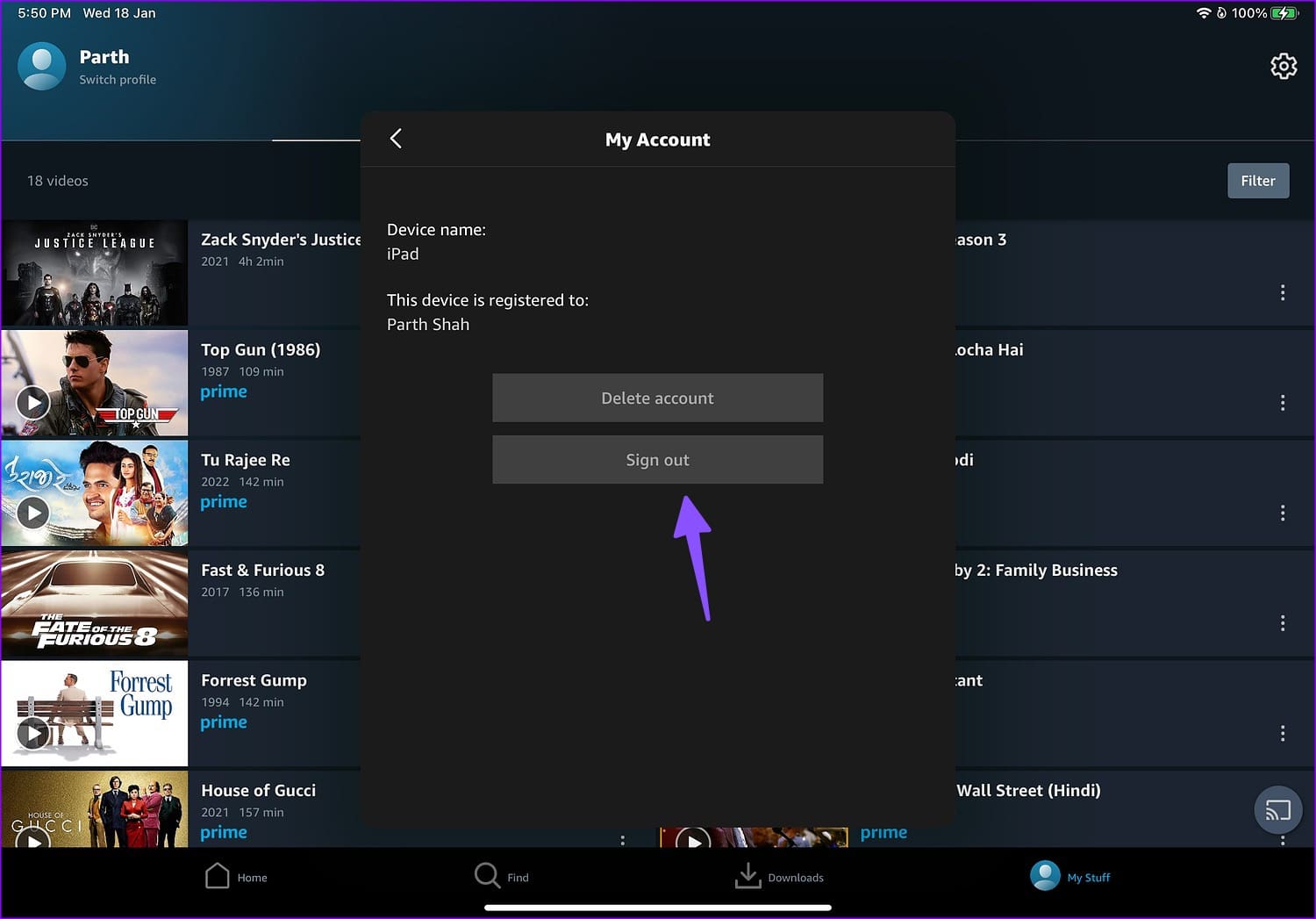
Task: Open more options for Family Business row
Action: point(1283,623)
